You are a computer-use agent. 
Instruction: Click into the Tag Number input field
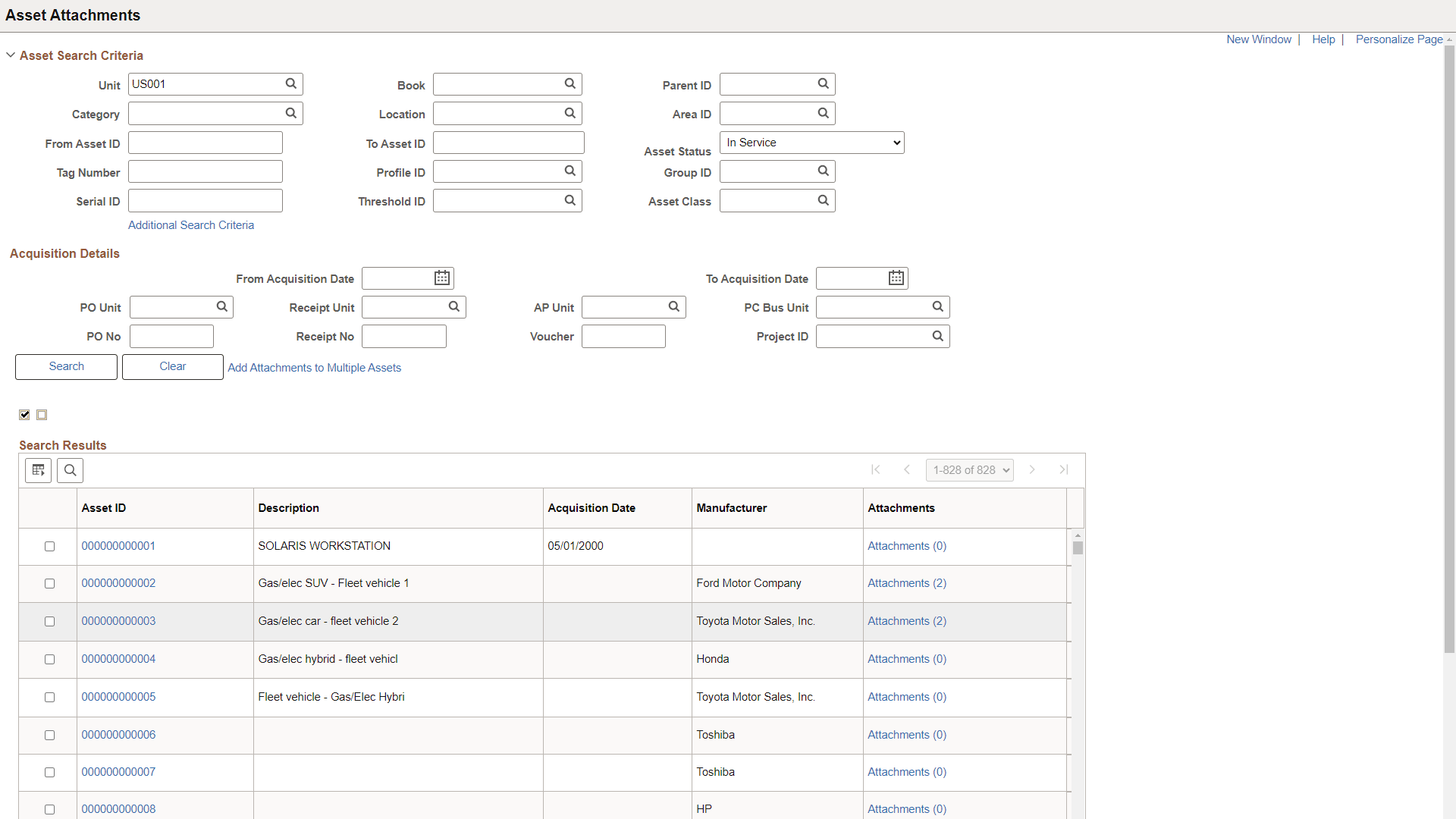(x=206, y=172)
